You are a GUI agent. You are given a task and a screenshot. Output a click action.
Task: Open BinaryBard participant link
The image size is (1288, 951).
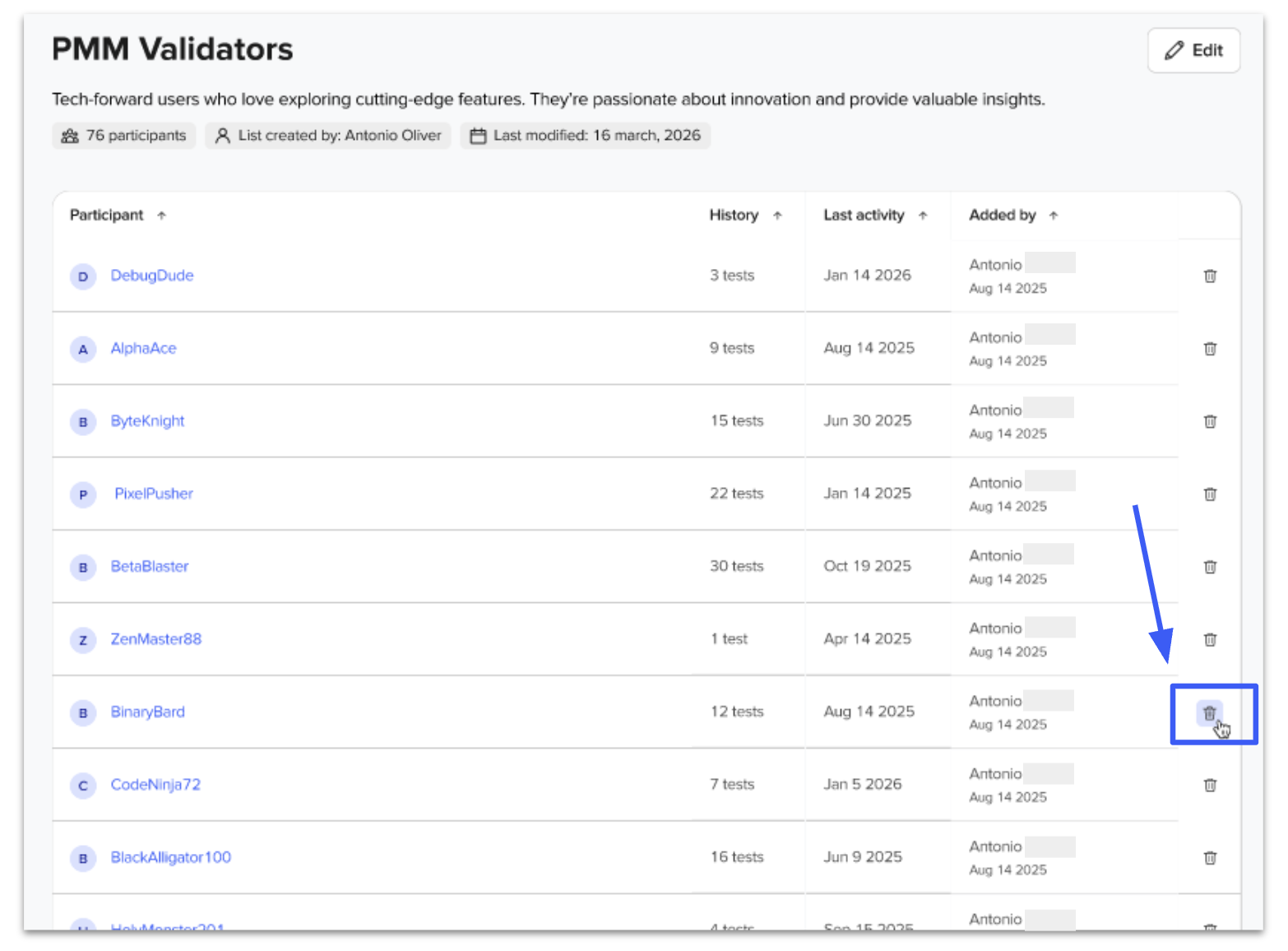tap(148, 712)
